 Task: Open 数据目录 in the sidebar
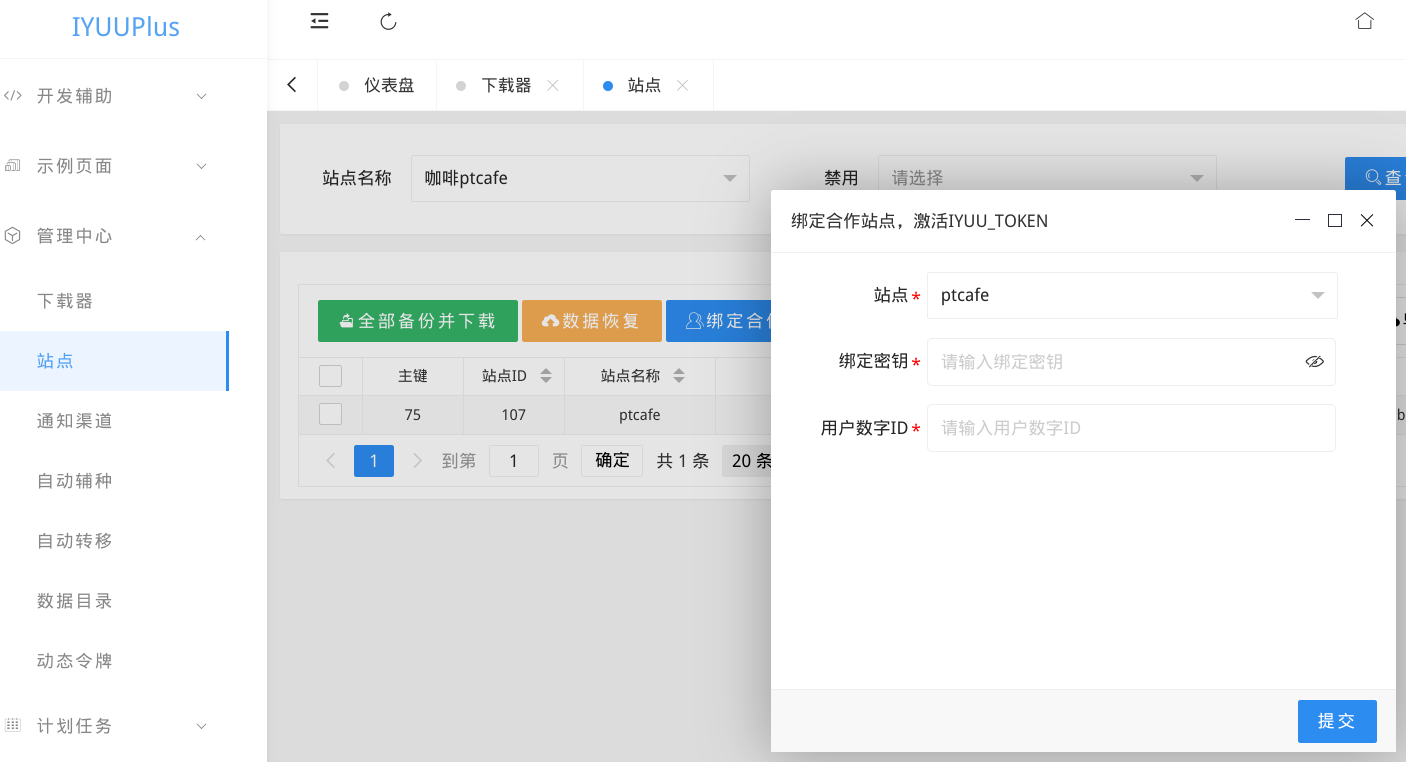pyautogui.click(x=114, y=601)
